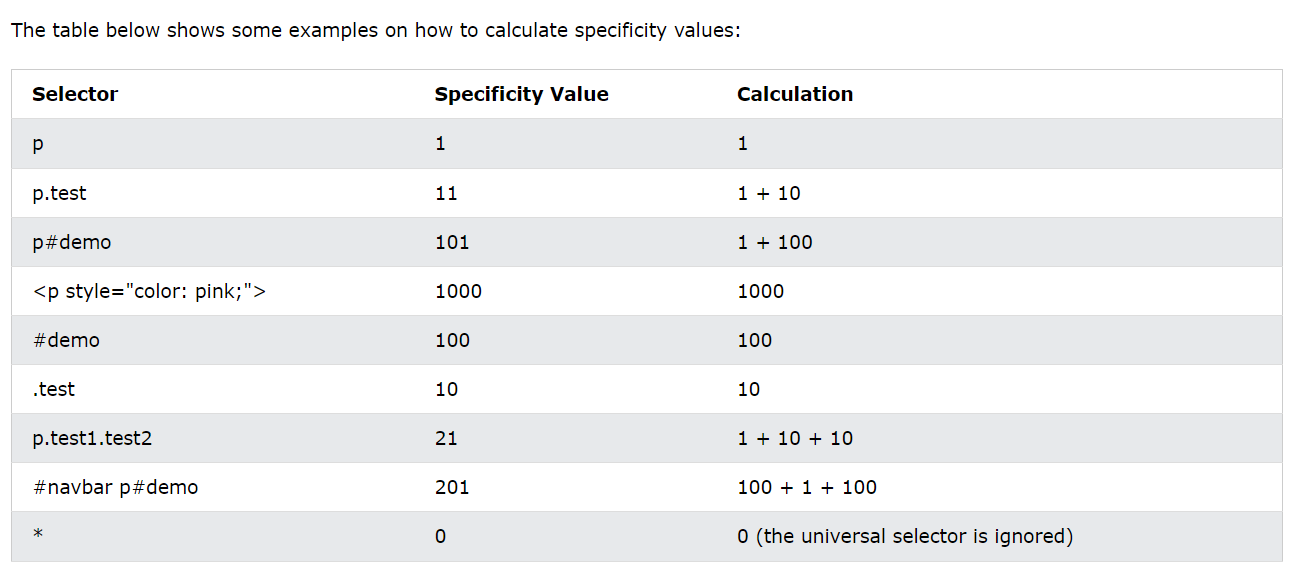Click the #demo selector cell

[x=66, y=340]
